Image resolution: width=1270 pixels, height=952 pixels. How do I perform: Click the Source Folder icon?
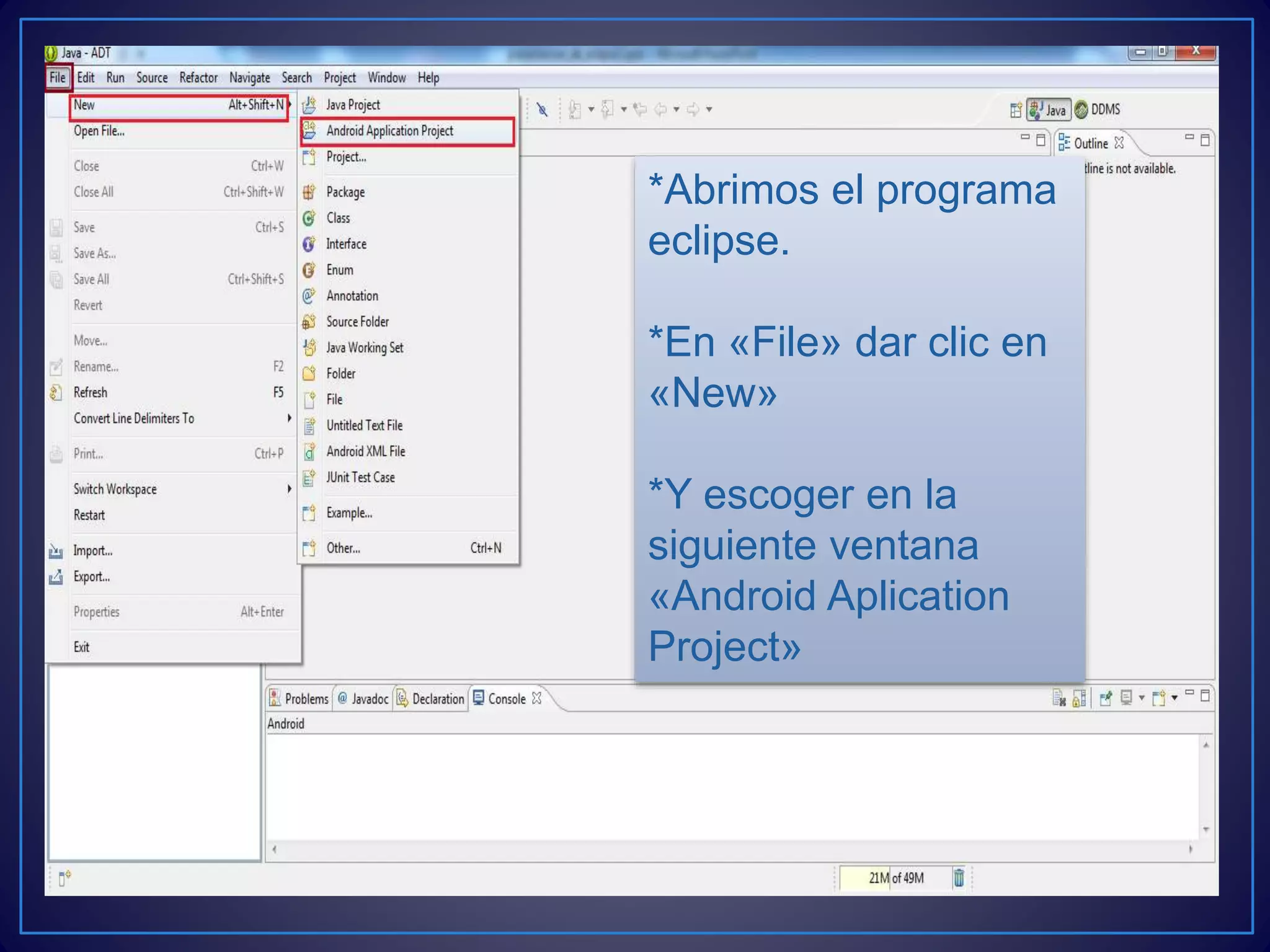[309, 322]
